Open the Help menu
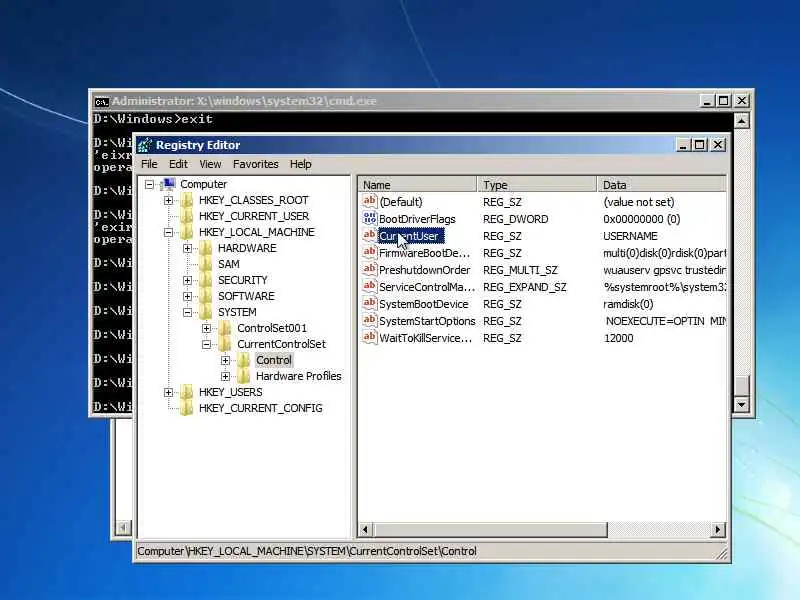 pos(301,164)
